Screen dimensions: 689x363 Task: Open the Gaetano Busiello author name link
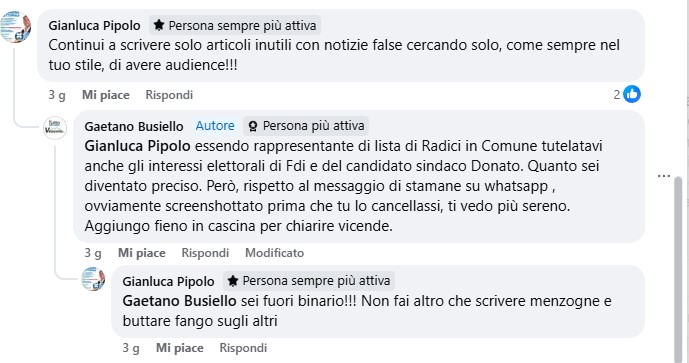[134, 127]
